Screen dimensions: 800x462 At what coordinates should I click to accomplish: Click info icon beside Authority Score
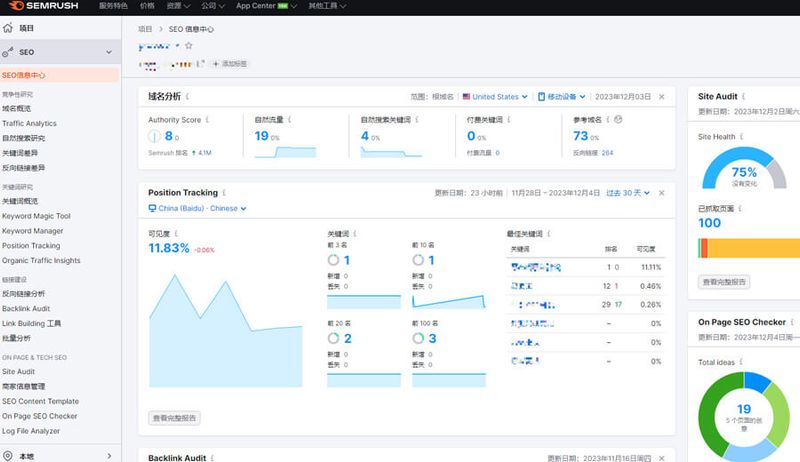[207, 120]
